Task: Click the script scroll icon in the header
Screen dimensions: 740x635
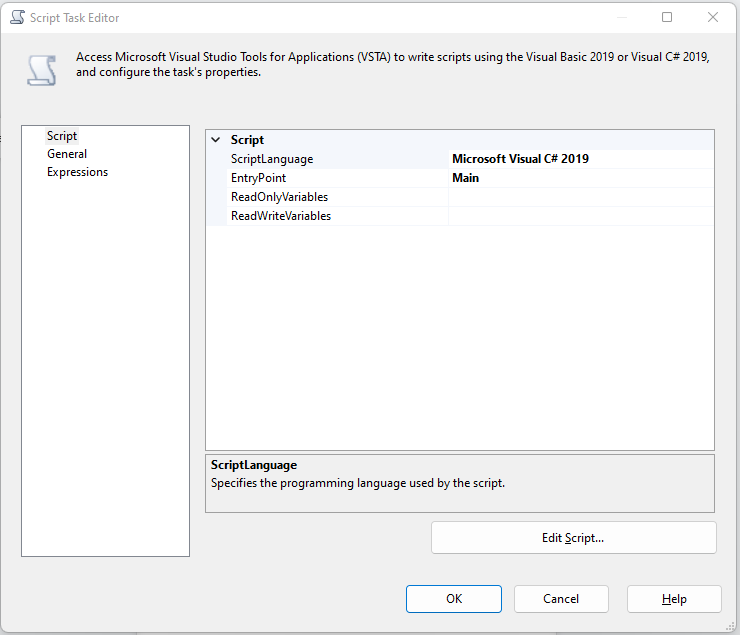Action: point(41,70)
